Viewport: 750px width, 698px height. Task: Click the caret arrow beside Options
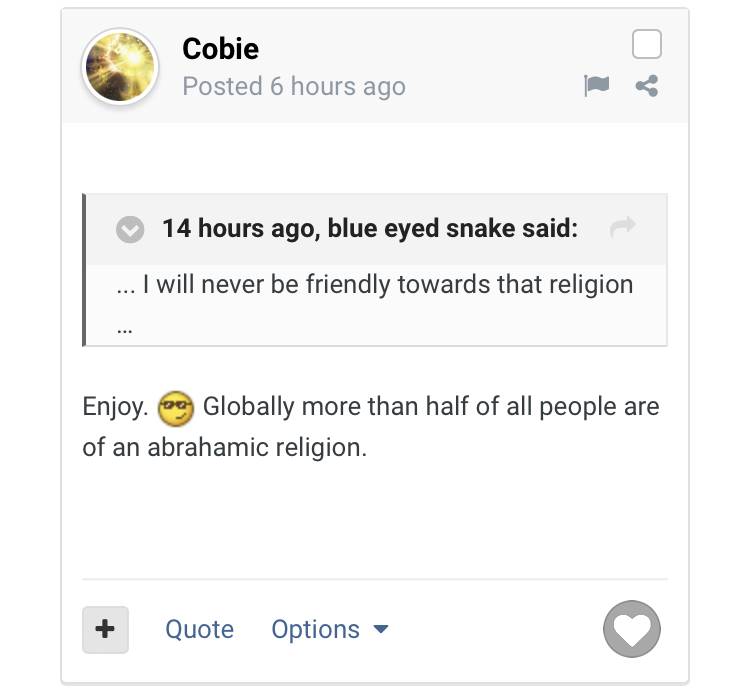pyautogui.click(x=380, y=629)
